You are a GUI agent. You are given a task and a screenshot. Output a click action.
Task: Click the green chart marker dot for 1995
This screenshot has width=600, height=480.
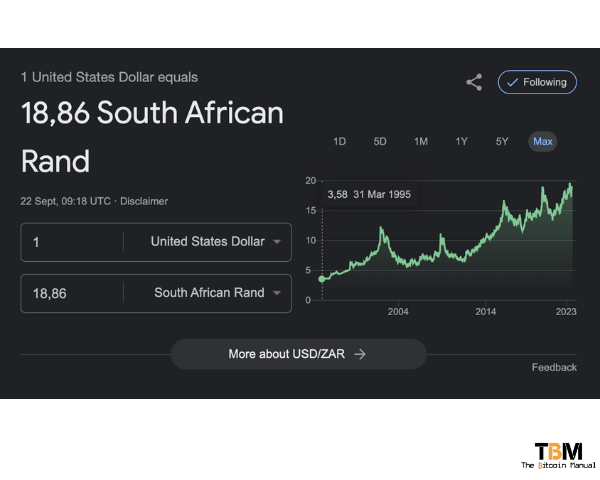pos(322,279)
